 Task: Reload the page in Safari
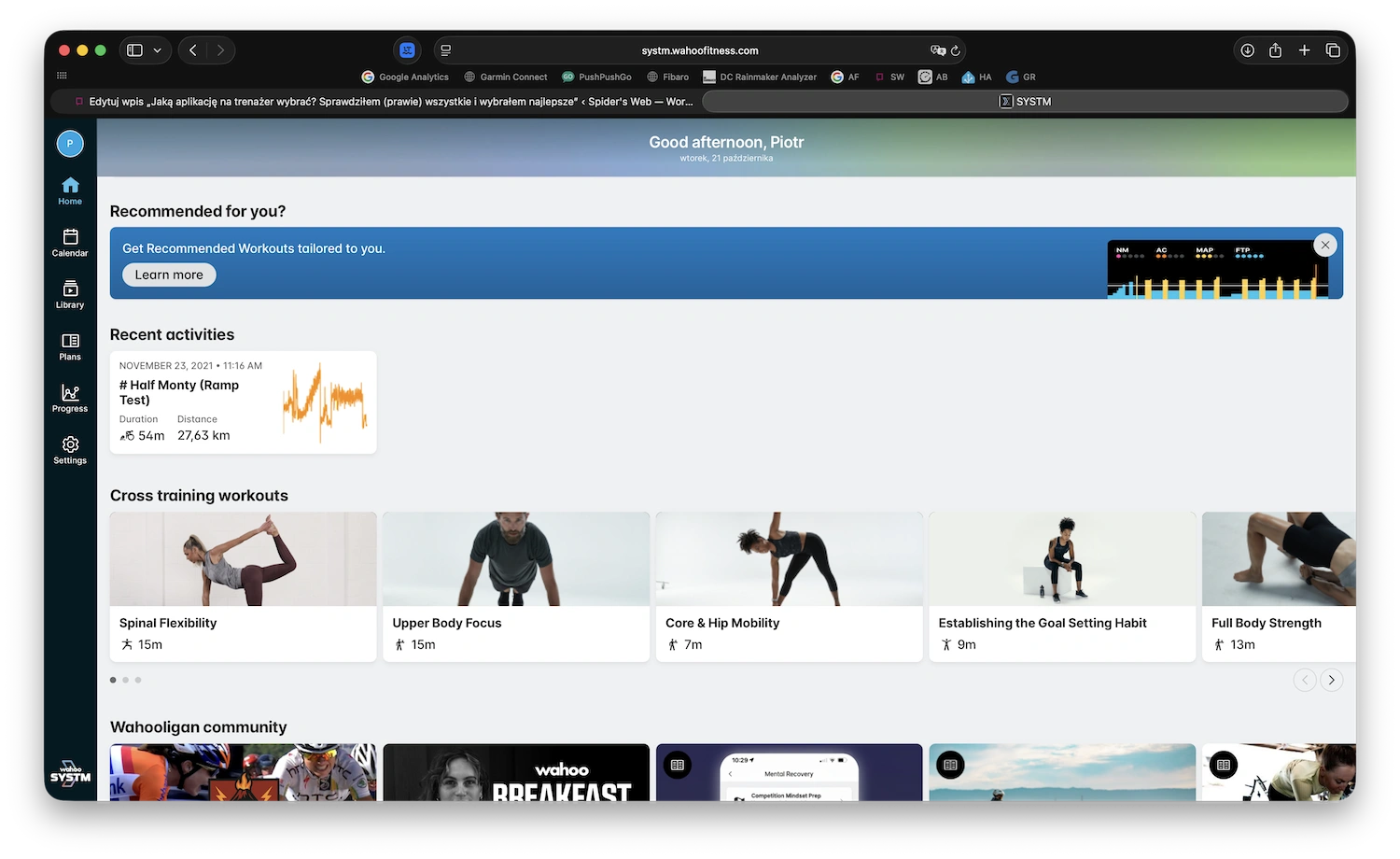tap(956, 50)
